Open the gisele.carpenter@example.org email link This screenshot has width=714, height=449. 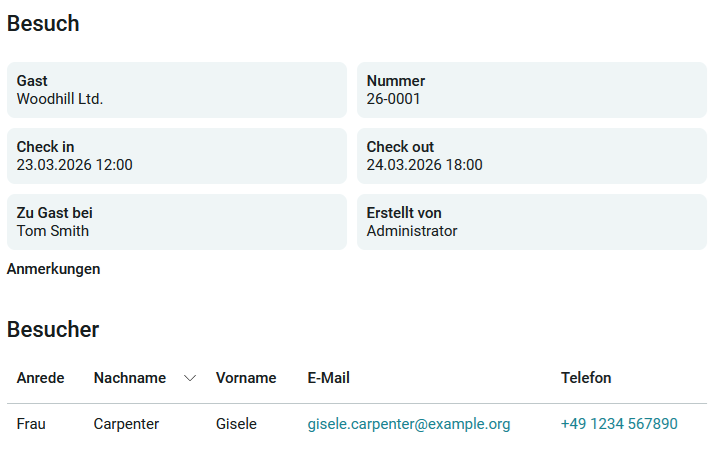409,424
